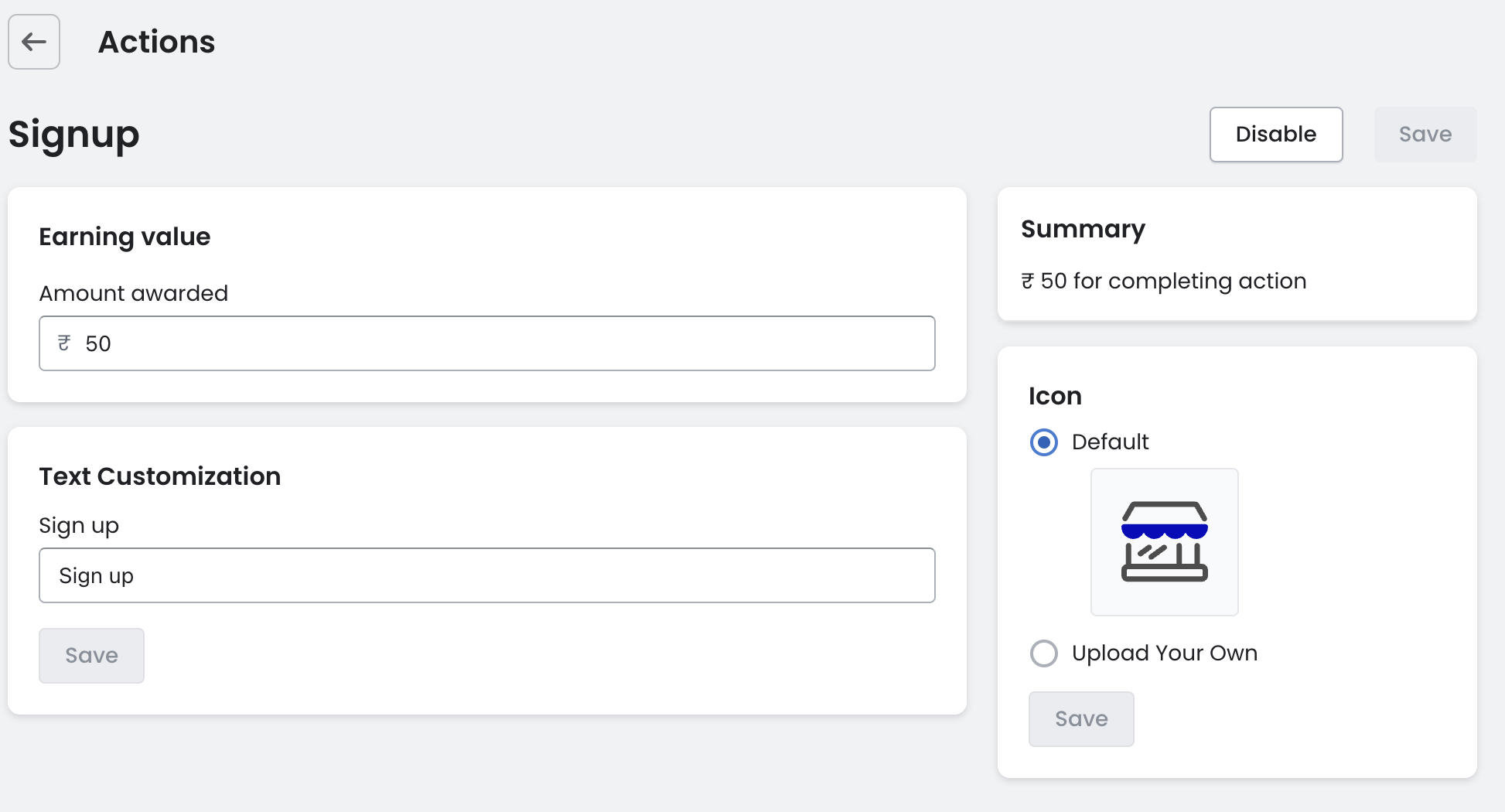Click the Icon section heading

point(1055,396)
